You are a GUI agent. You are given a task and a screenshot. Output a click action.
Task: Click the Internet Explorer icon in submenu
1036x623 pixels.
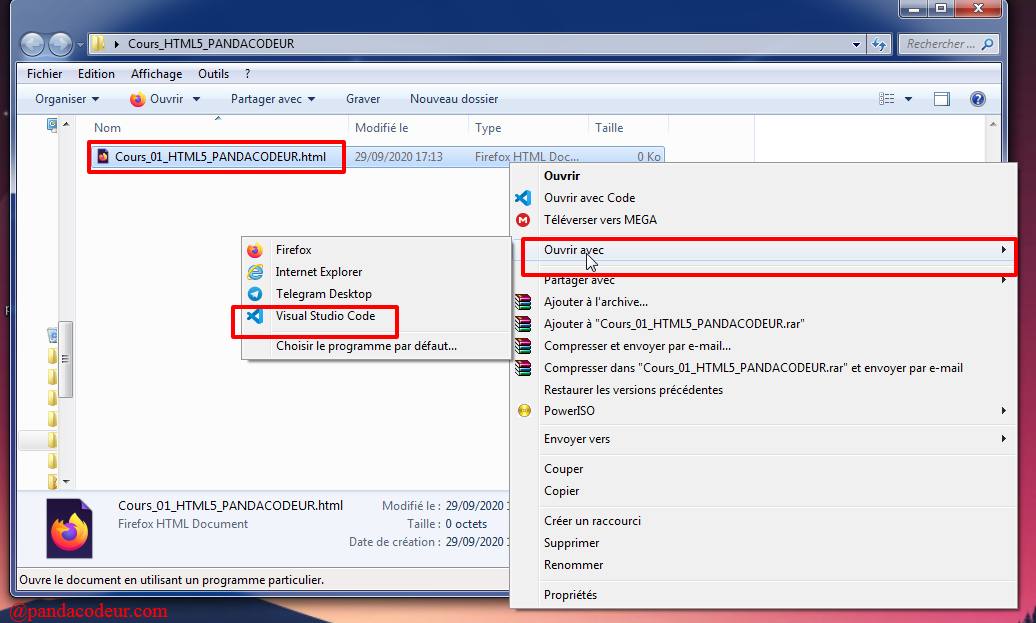pyautogui.click(x=255, y=272)
